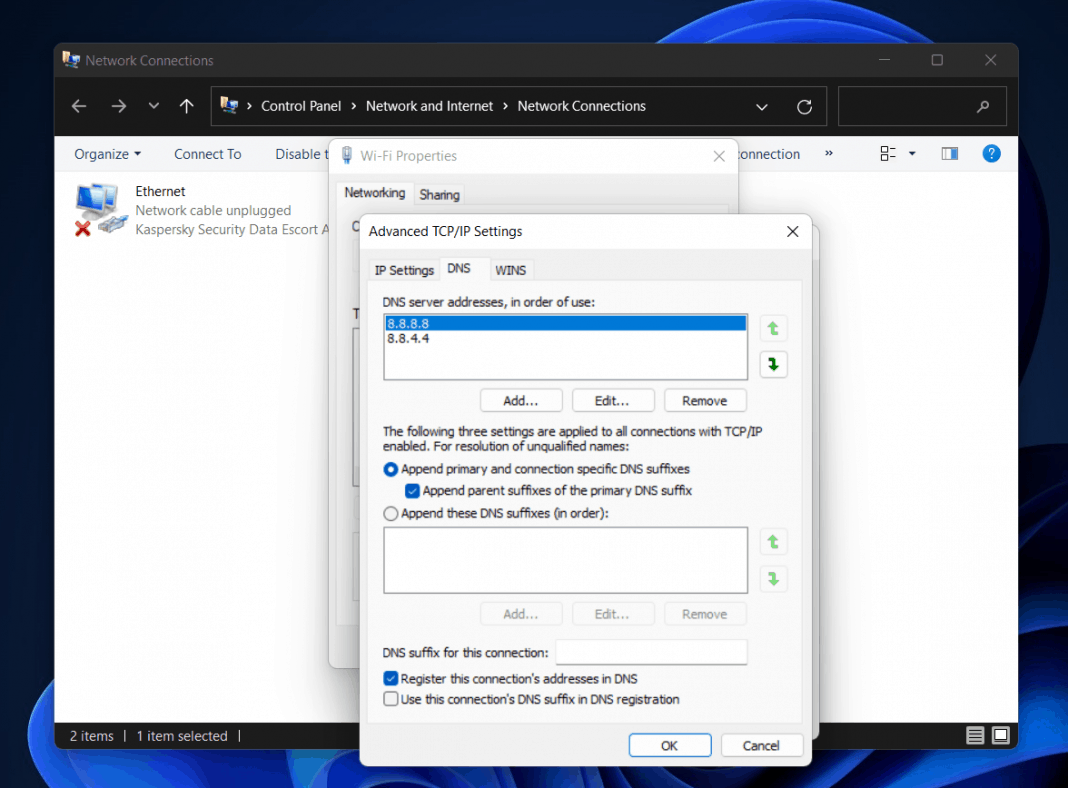The height and width of the screenshot is (788, 1068).
Task: Move DNS server up with green arrow
Action: click(x=773, y=328)
